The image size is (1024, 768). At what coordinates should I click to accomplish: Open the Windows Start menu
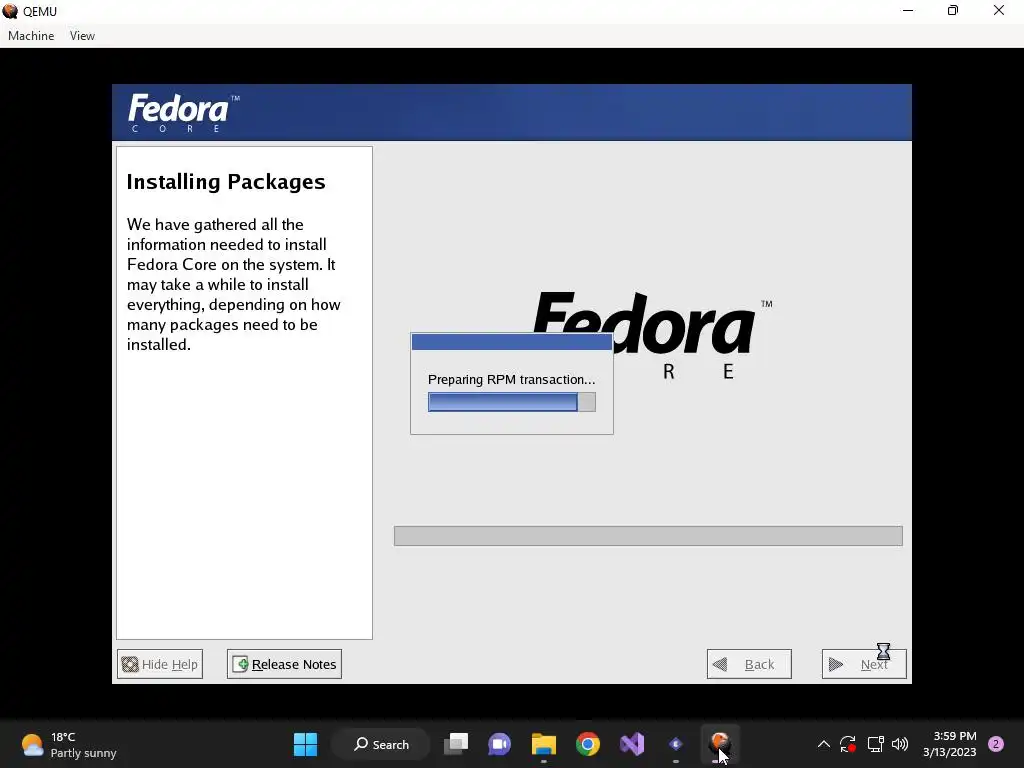(x=305, y=744)
